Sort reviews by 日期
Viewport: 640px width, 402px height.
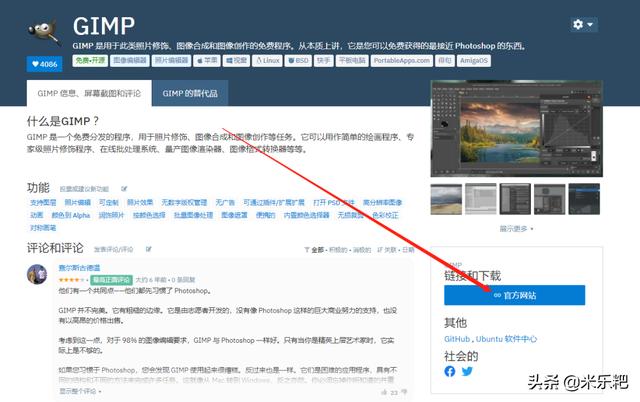pos(408,250)
